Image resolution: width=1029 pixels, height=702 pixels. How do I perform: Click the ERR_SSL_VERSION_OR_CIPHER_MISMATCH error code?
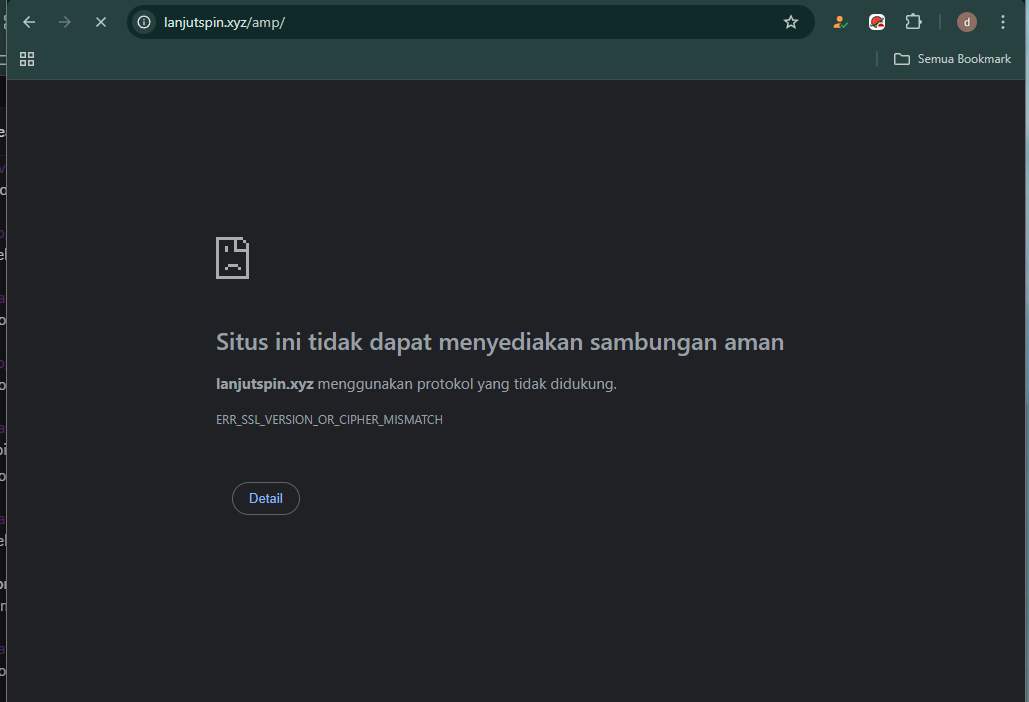(329, 420)
